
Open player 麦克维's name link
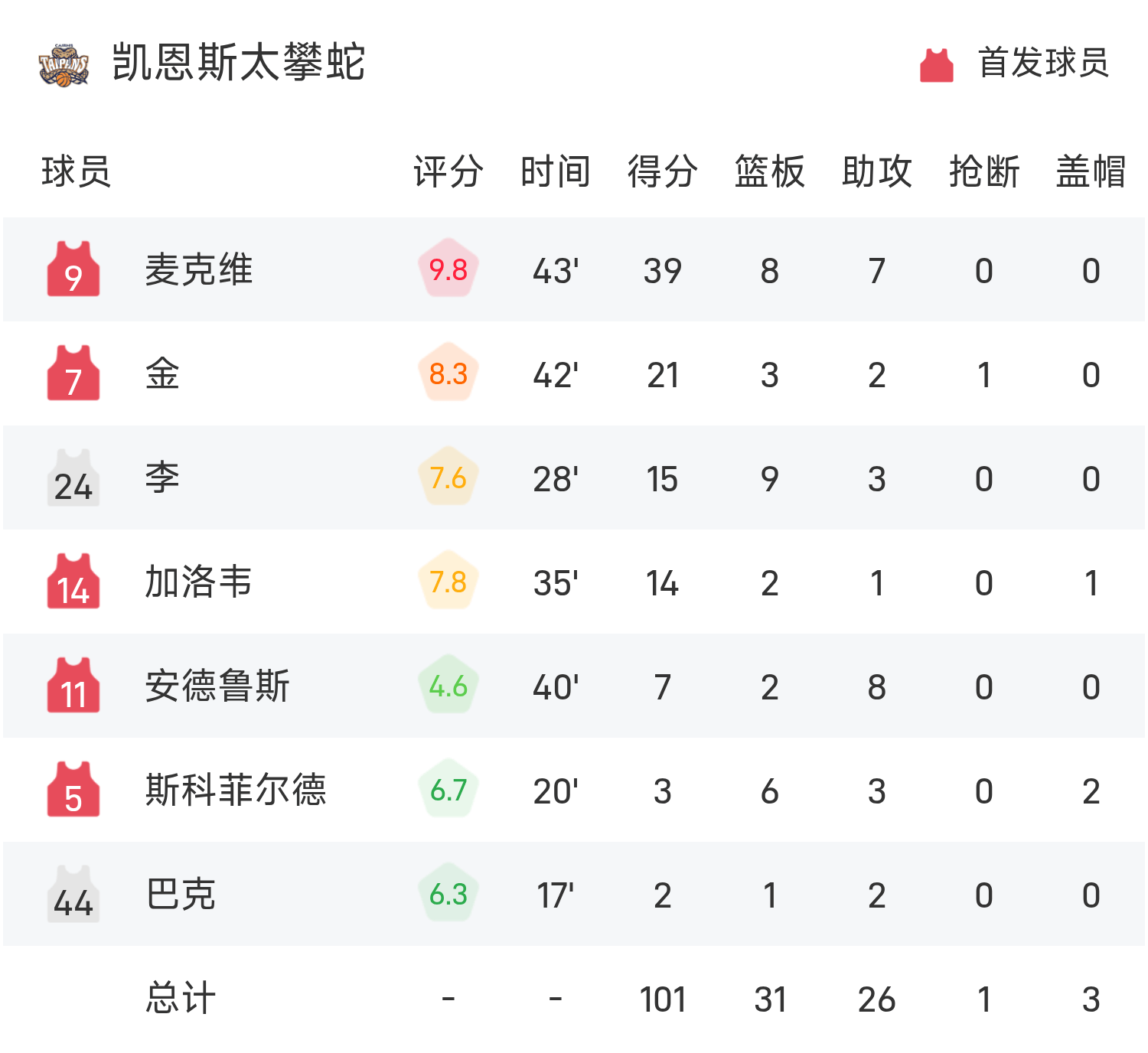tap(199, 269)
